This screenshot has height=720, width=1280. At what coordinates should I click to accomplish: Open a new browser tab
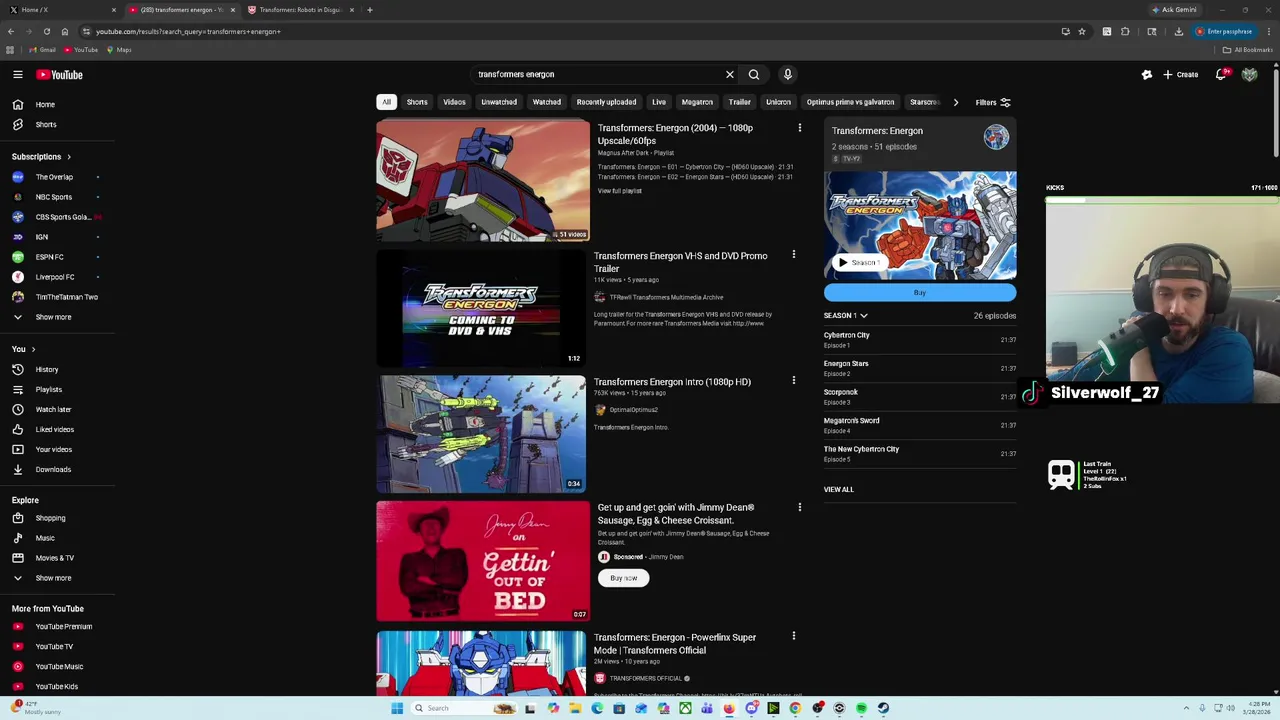click(370, 10)
